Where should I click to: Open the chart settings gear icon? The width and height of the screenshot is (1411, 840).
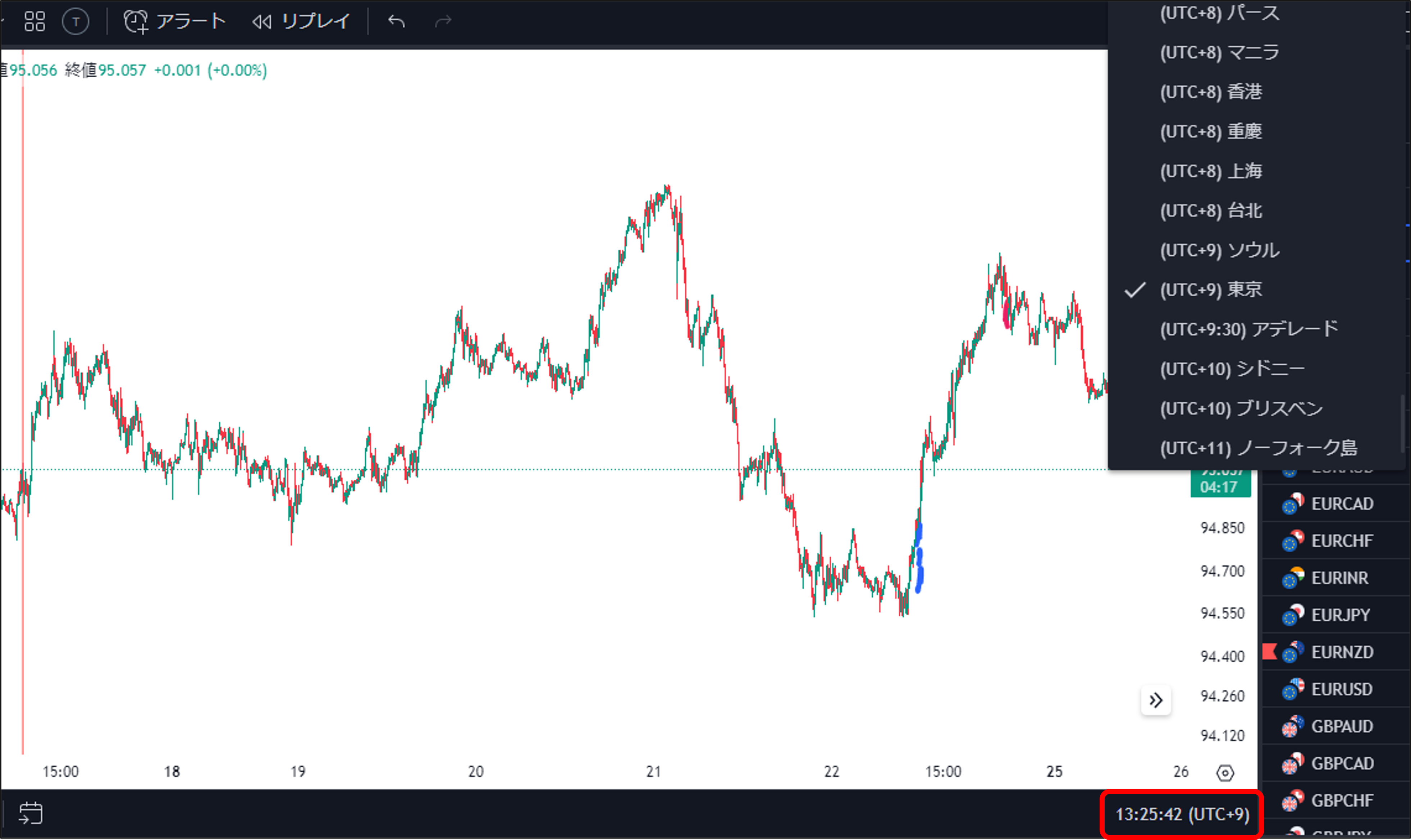tap(1225, 773)
